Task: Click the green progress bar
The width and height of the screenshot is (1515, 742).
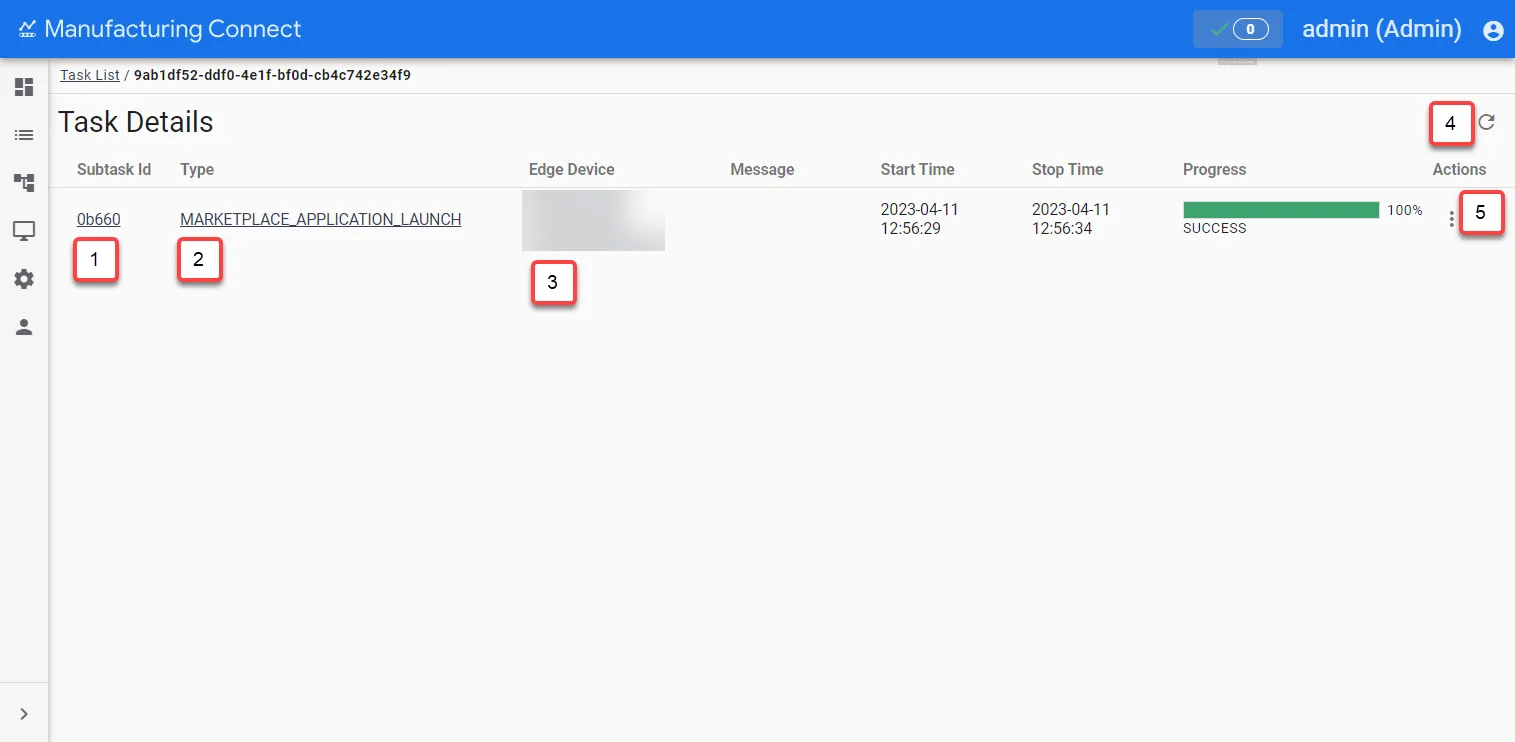Action: pyautogui.click(x=1281, y=210)
